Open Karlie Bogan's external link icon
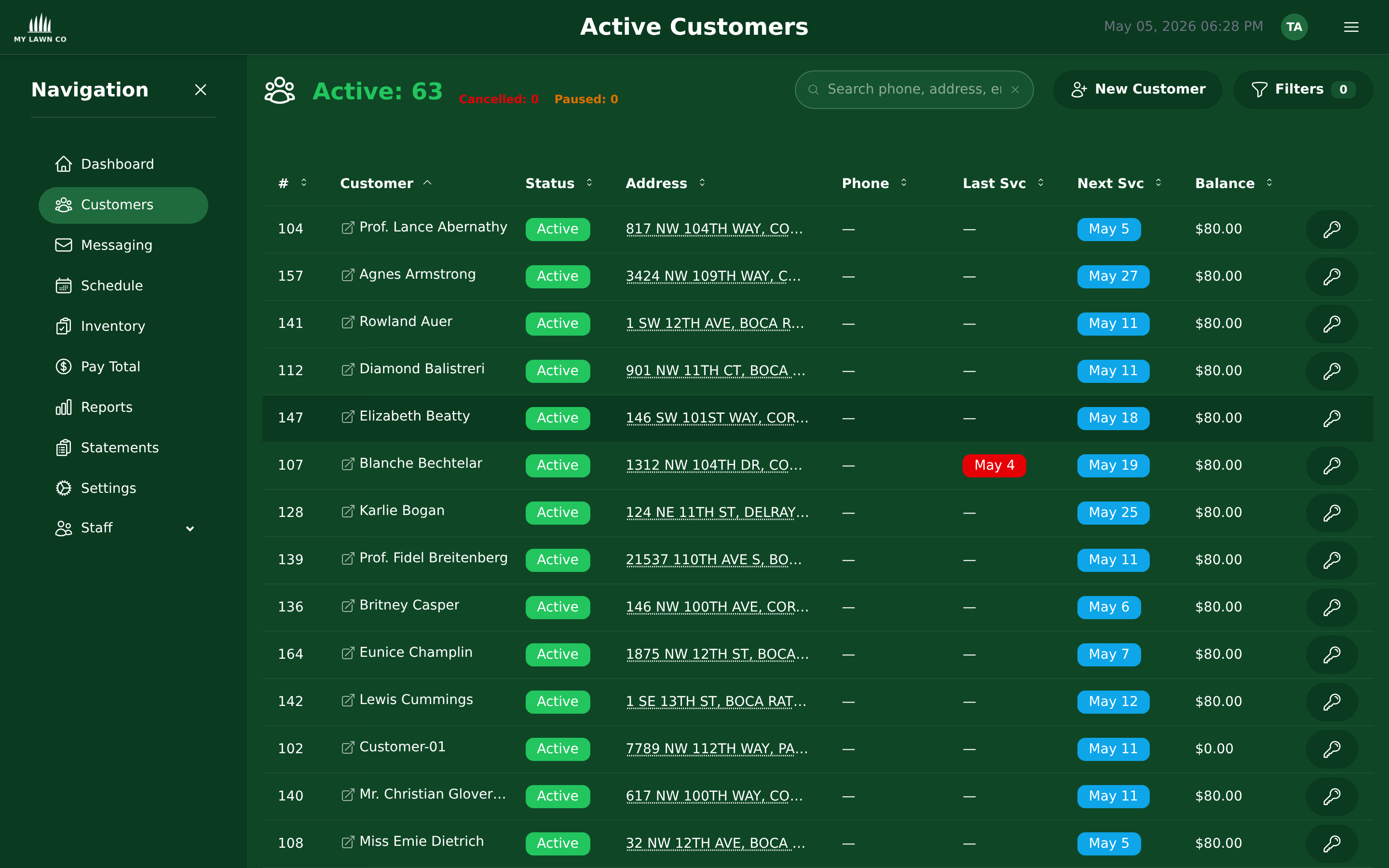 click(347, 512)
